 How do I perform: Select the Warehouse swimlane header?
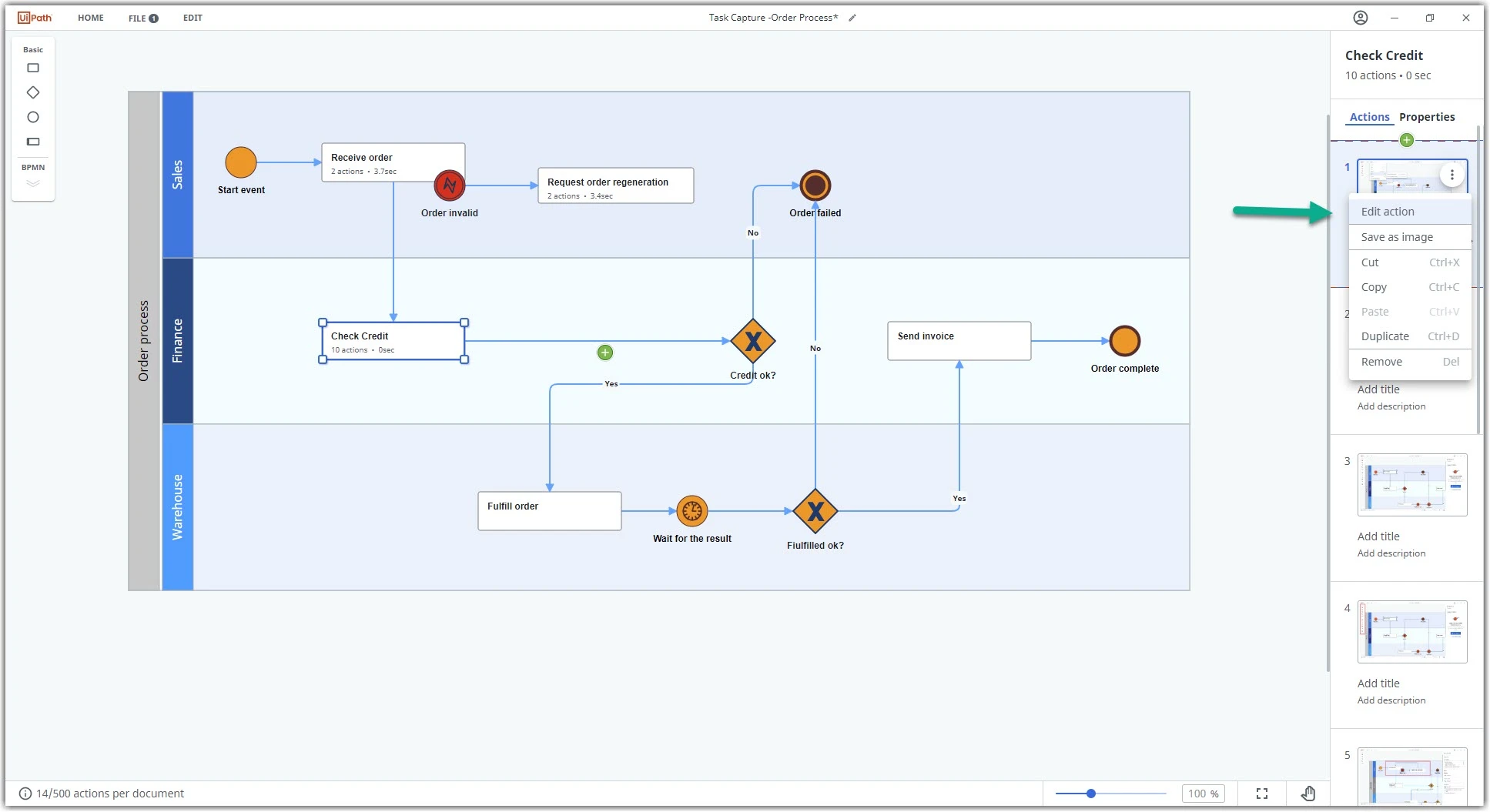pyautogui.click(x=178, y=507)
